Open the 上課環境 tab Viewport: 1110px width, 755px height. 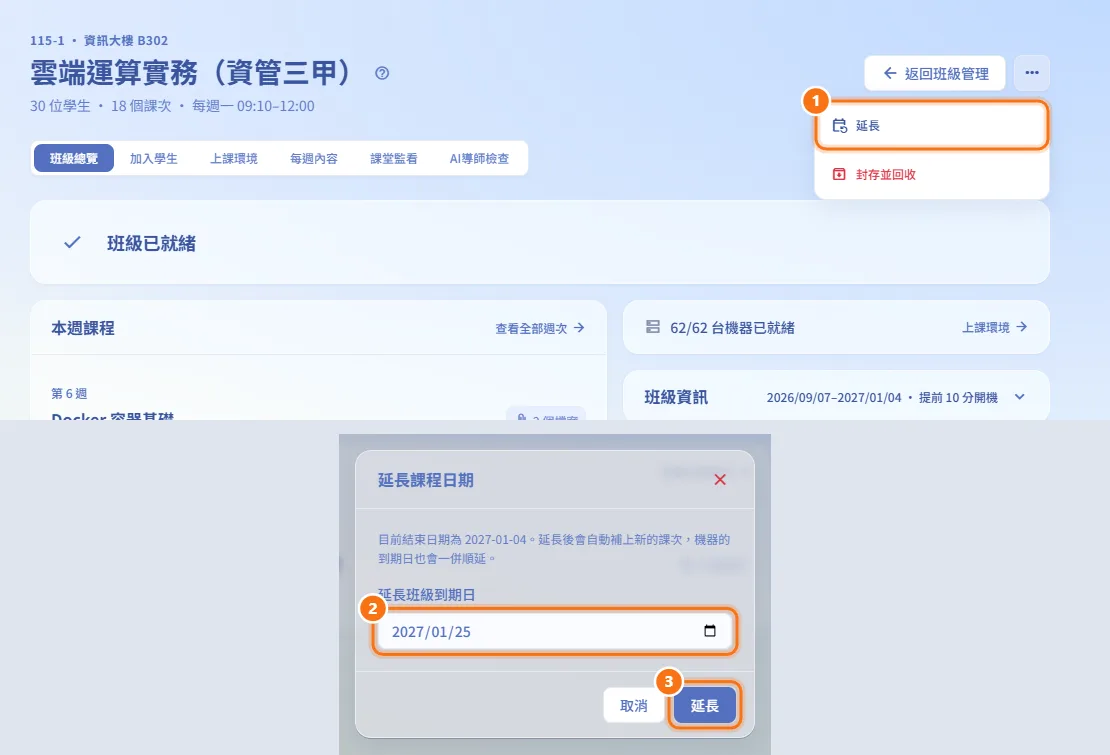coord(234,159)
